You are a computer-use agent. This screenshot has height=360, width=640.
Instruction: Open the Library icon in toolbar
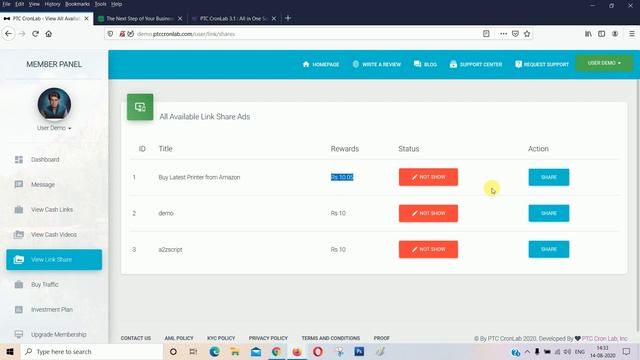point(588,34)
